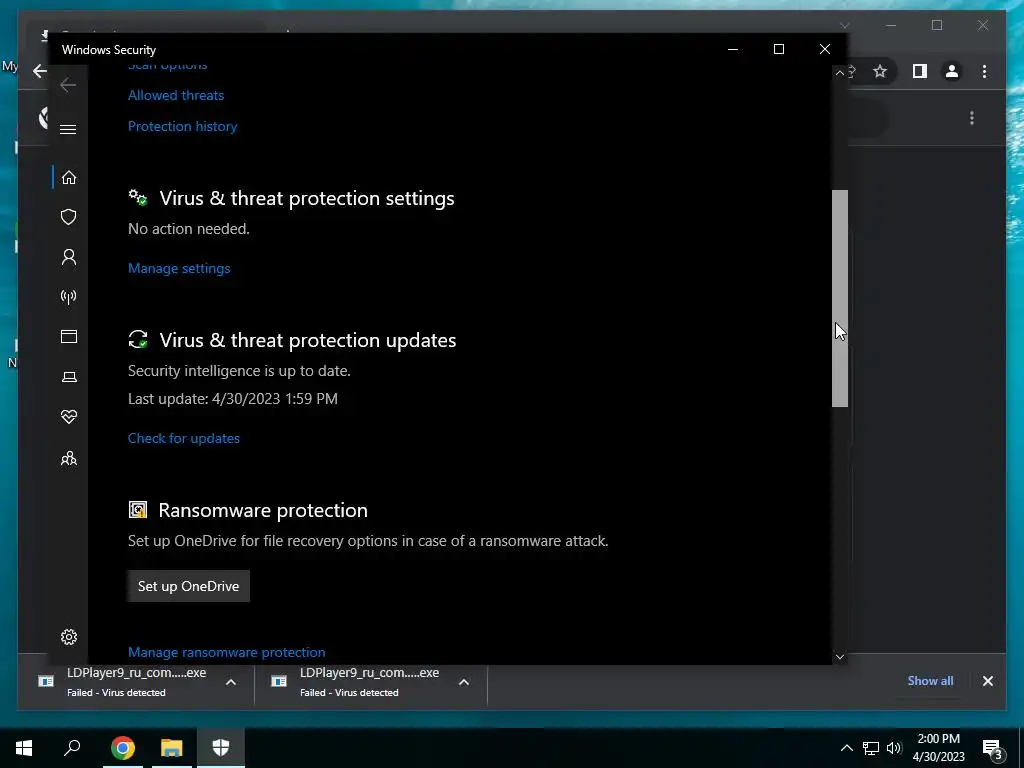This screenshot has height=768, width=1024.
Task: Open Device security laptop icon
Action: coord(69,377)
